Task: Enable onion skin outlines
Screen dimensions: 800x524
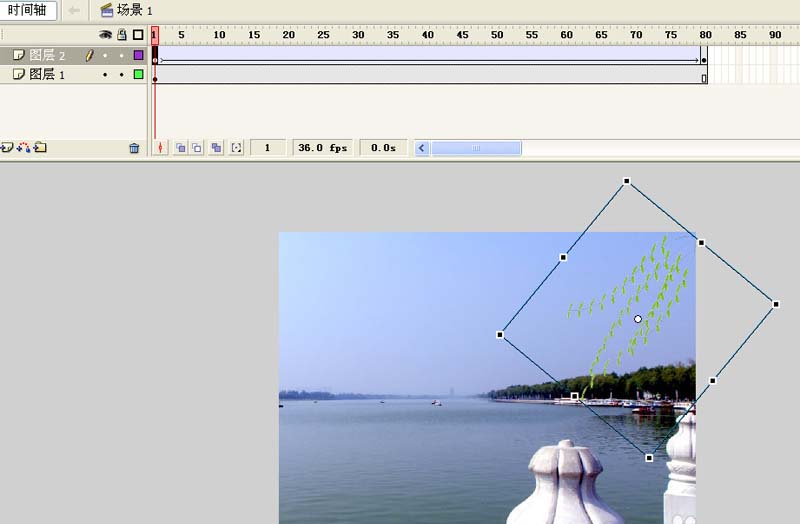Action: (197, 148)
